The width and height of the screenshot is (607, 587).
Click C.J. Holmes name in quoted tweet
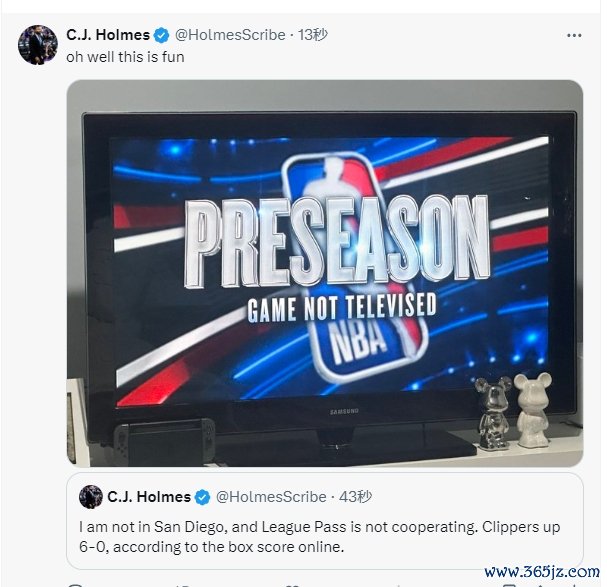[x=149, y=497]
